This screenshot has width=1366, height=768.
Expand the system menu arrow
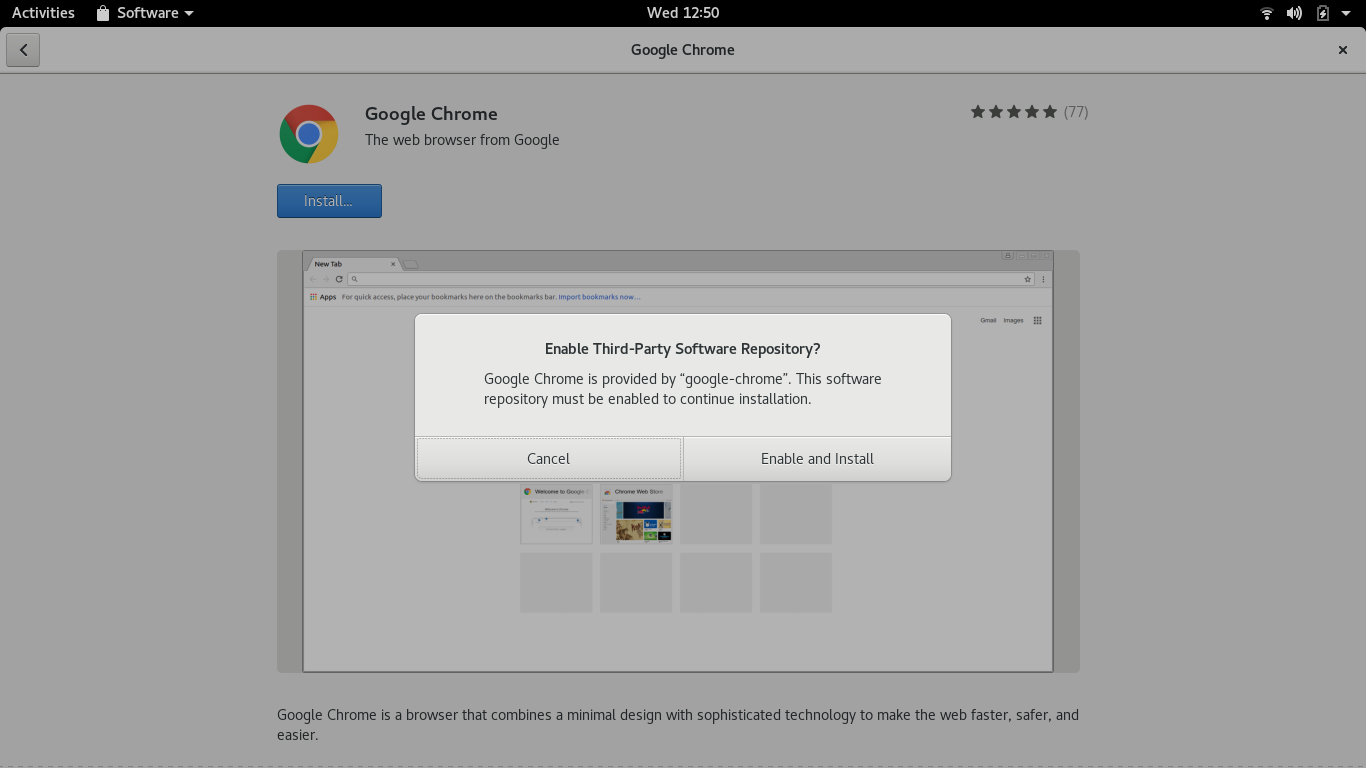pyautogui.click(x=1346, y=13)
